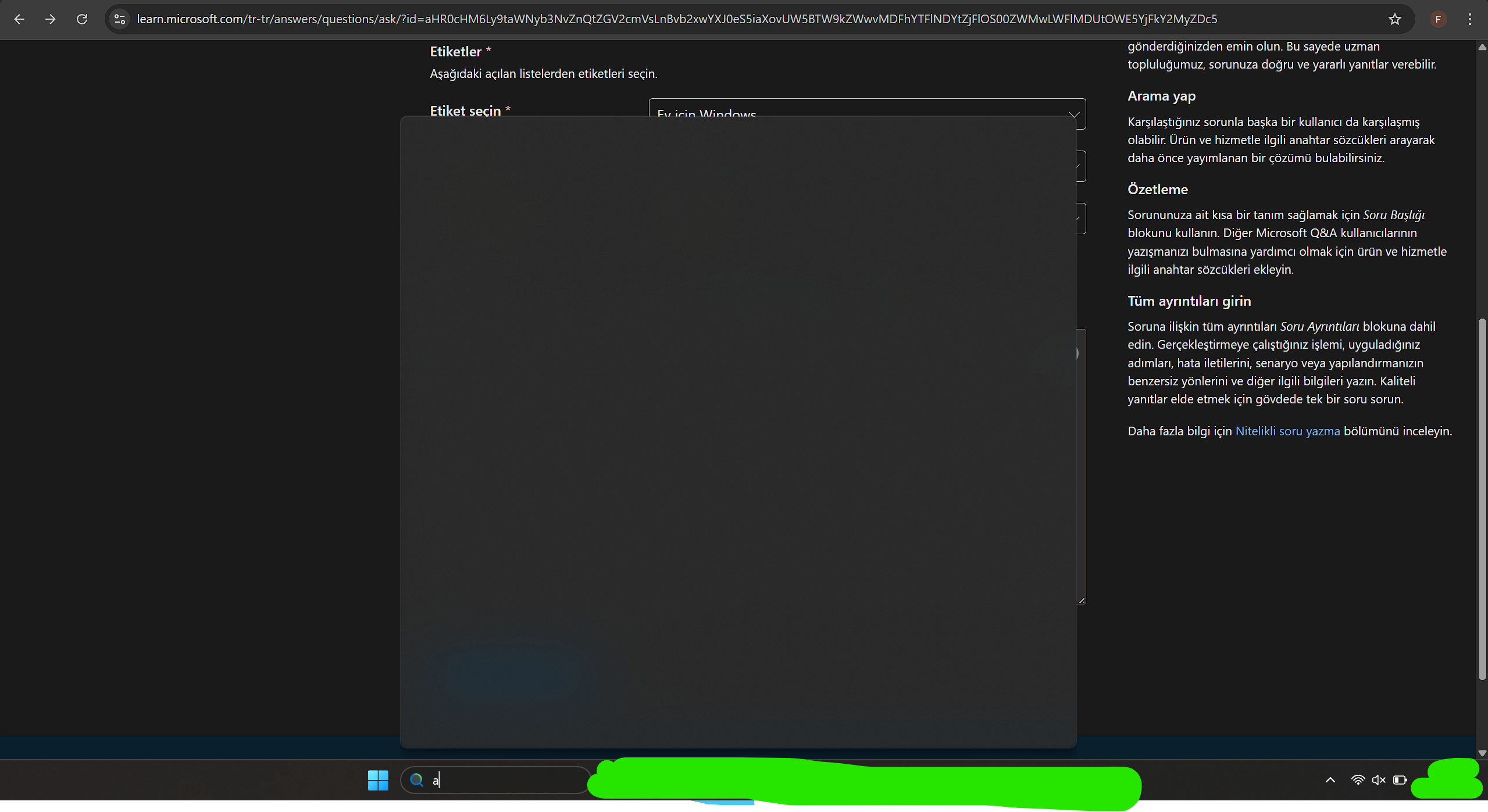Click 'Aşağıdaki açılan listelerden etiketleri seçin.' text

coord(543,74)
